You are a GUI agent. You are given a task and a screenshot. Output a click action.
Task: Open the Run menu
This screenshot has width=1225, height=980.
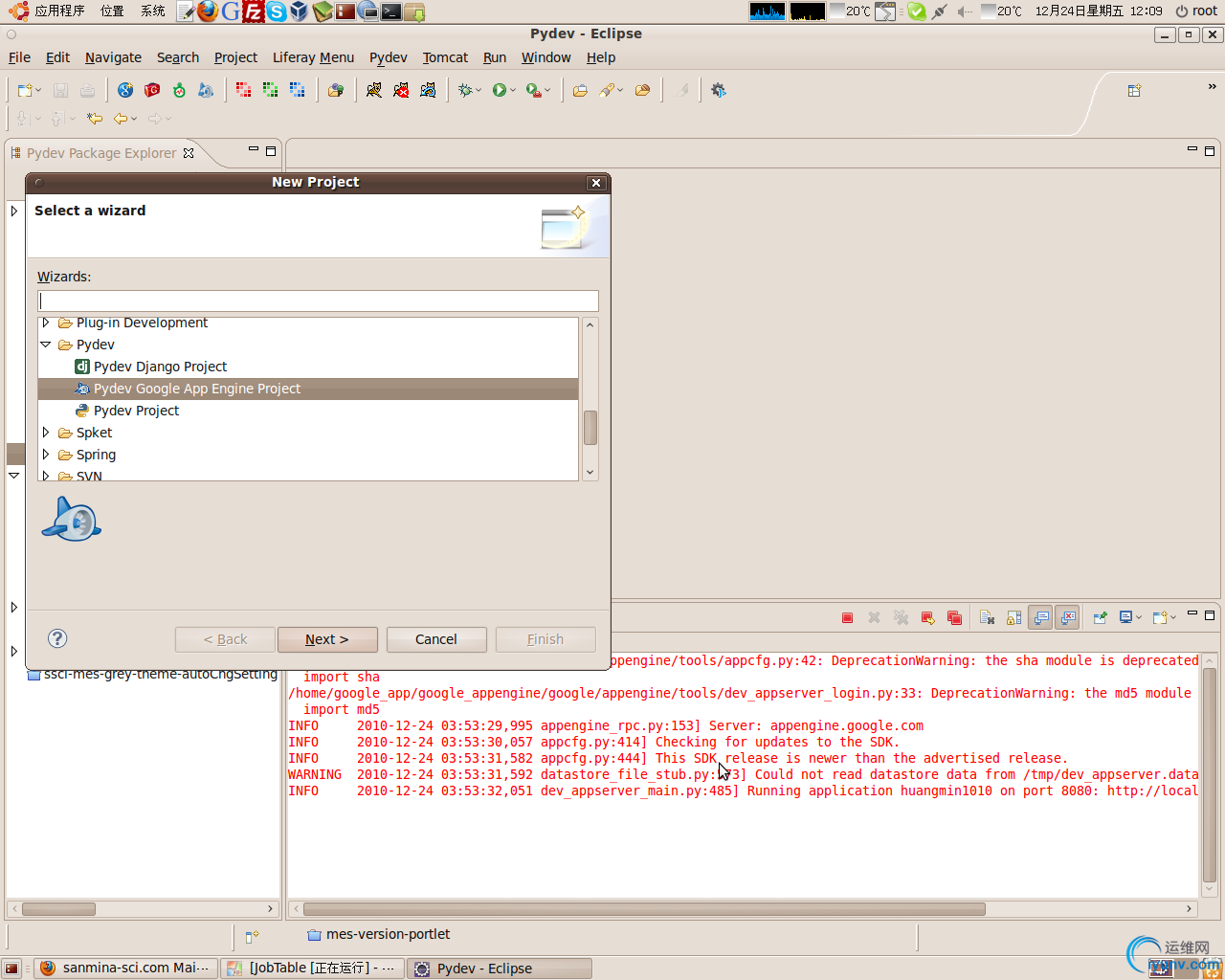(x=495, y=57)
